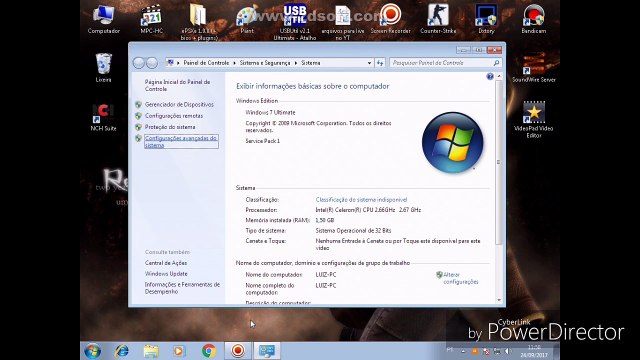Open the Computador desktop icon
640x360 pixels.
[103, 18]
